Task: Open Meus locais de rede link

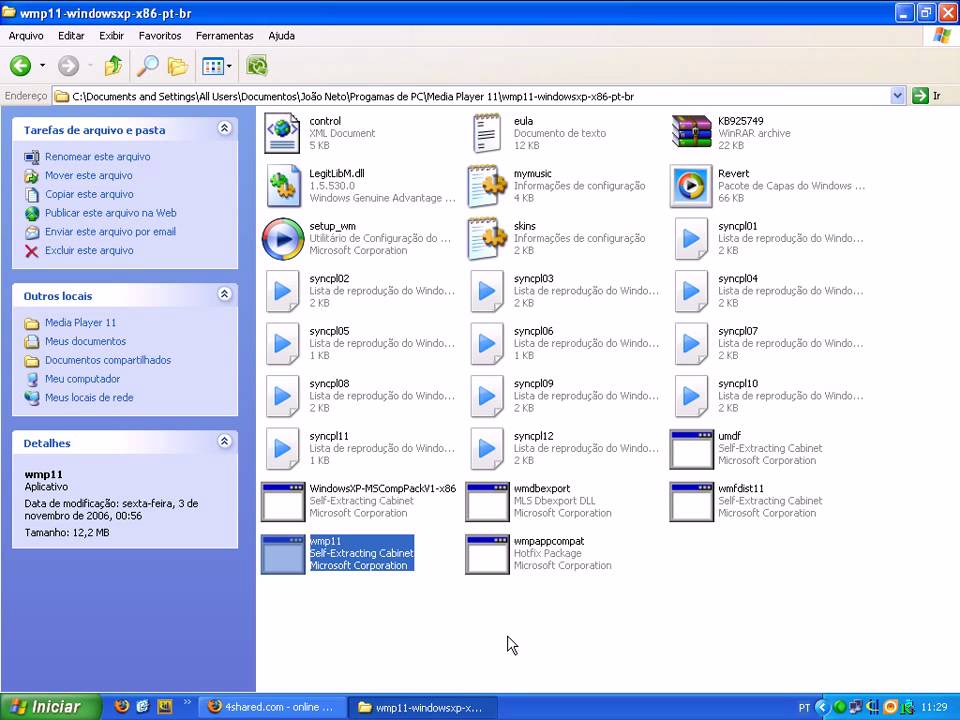Action: coord(89,398)
